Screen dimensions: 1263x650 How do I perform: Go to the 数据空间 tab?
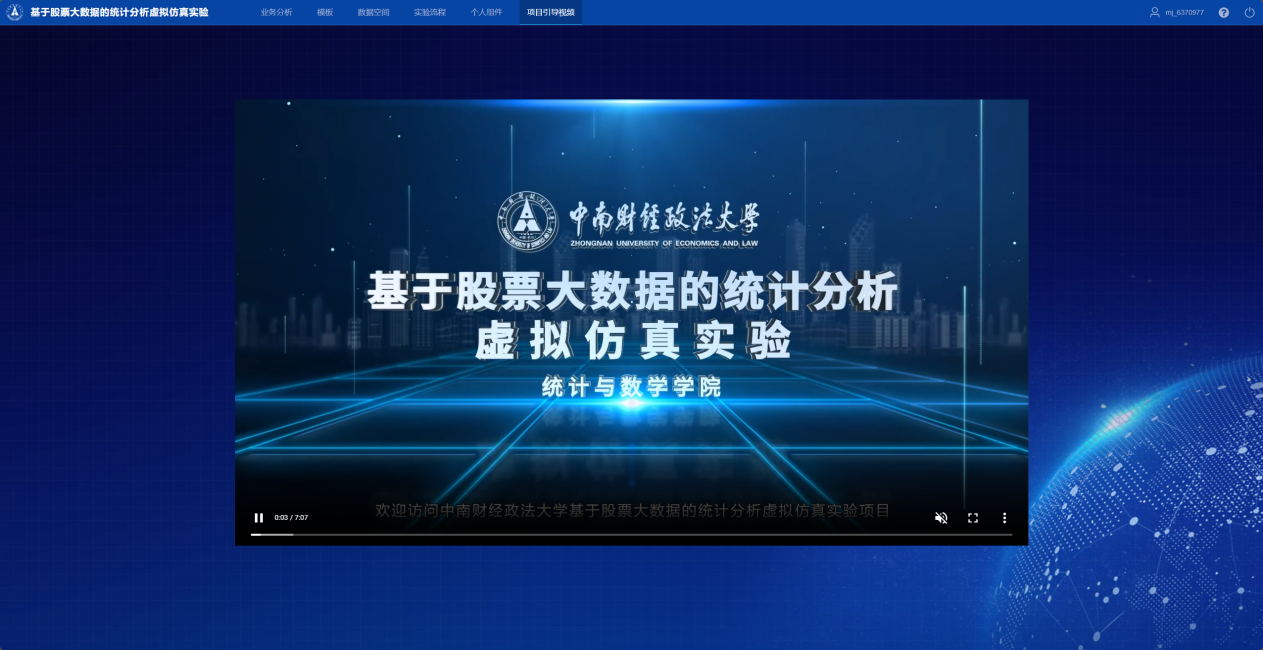(x=373, y=12)
